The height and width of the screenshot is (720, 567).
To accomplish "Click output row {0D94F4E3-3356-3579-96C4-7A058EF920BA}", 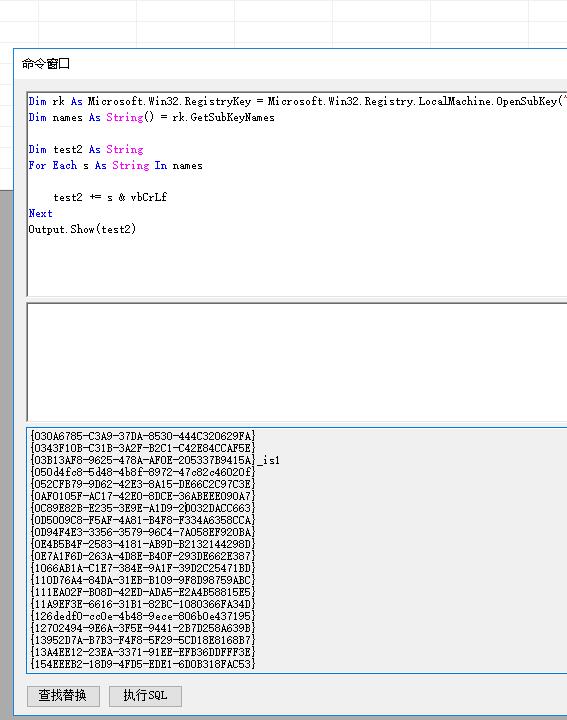I will 143,532.
